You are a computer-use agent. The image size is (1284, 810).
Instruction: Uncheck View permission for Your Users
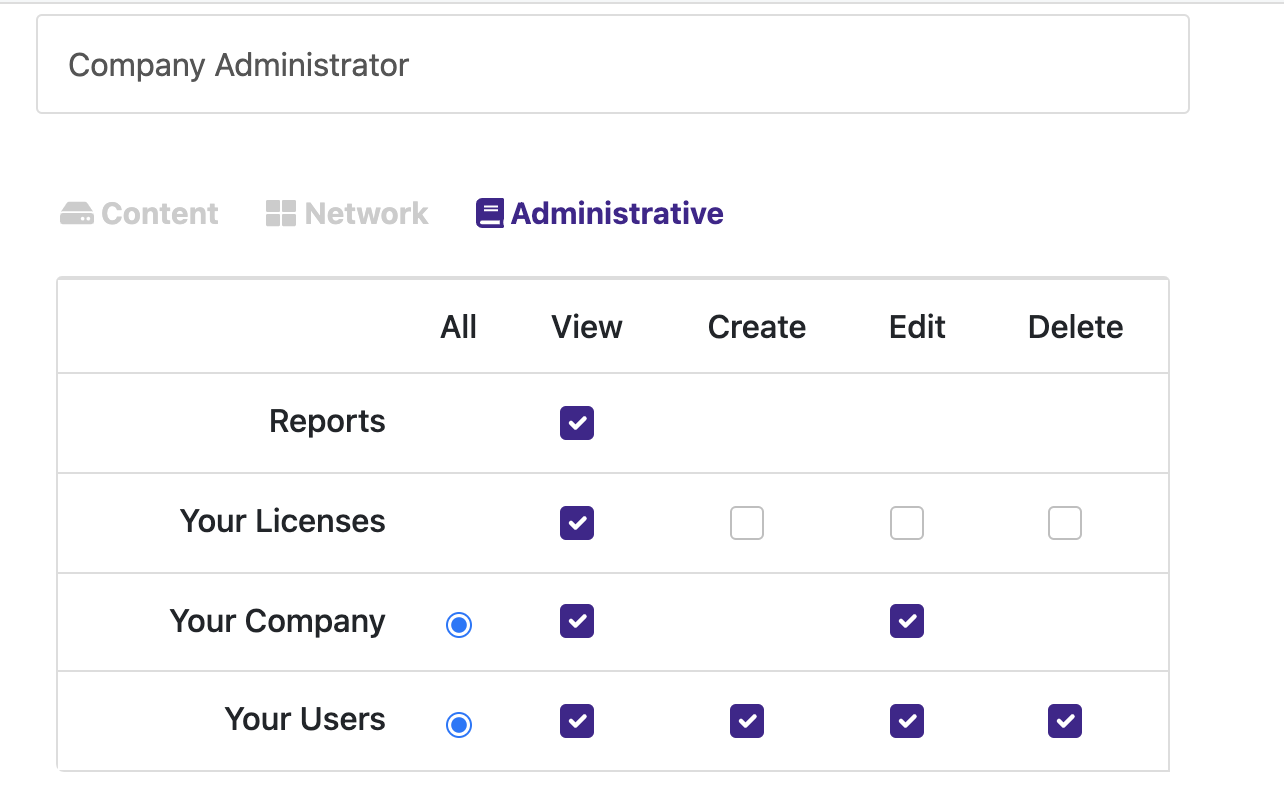[577, 721]
